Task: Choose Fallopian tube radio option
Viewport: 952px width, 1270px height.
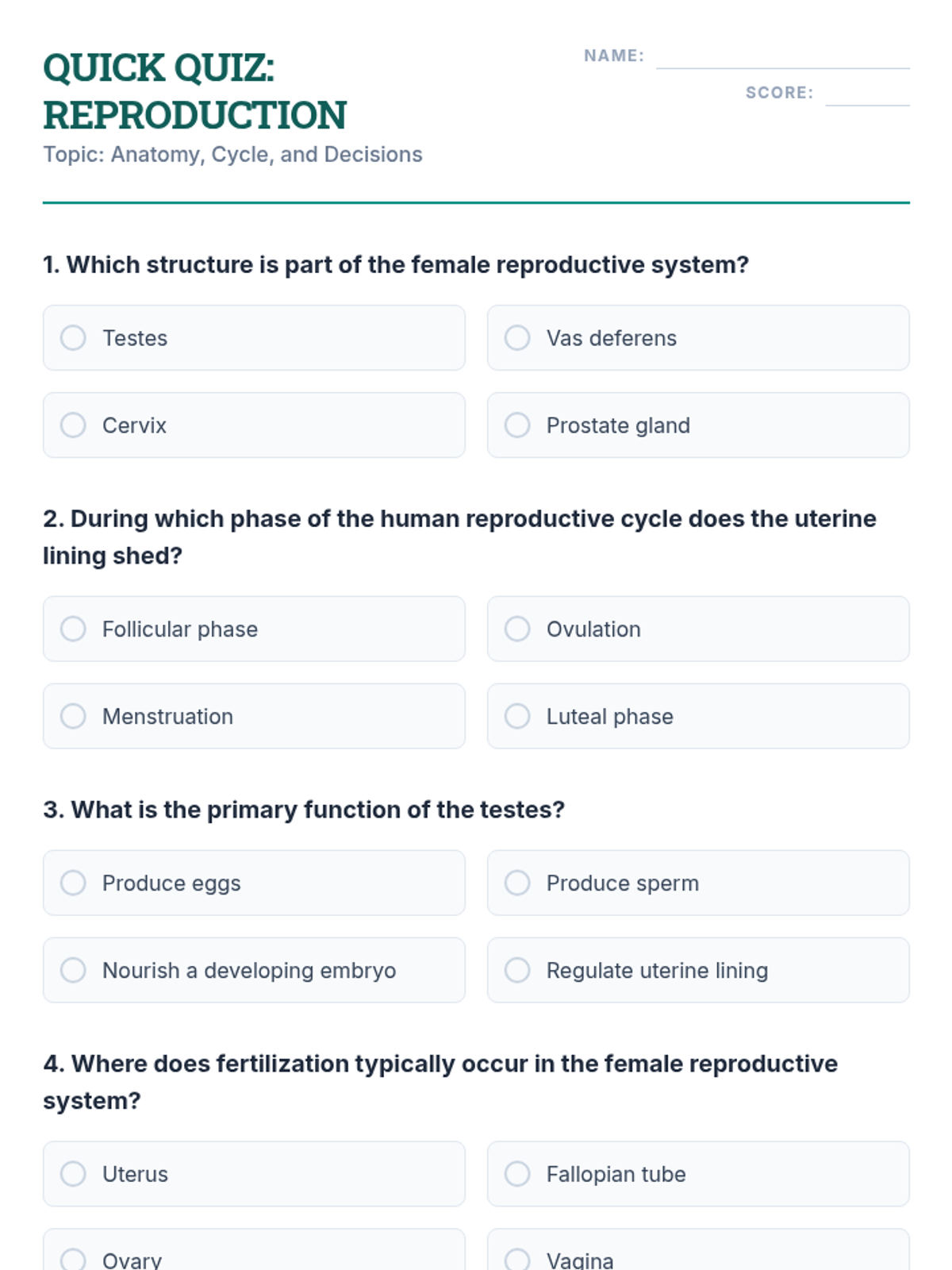Action: [698, 1174]
